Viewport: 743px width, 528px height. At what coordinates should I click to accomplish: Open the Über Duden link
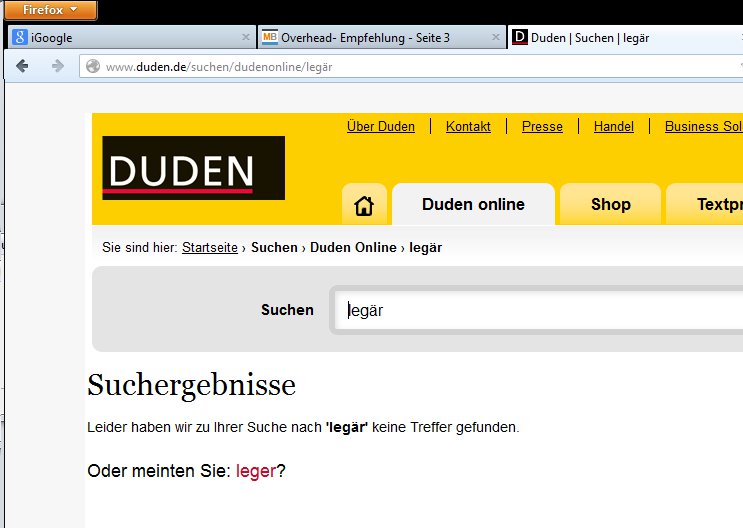point(381,127)
